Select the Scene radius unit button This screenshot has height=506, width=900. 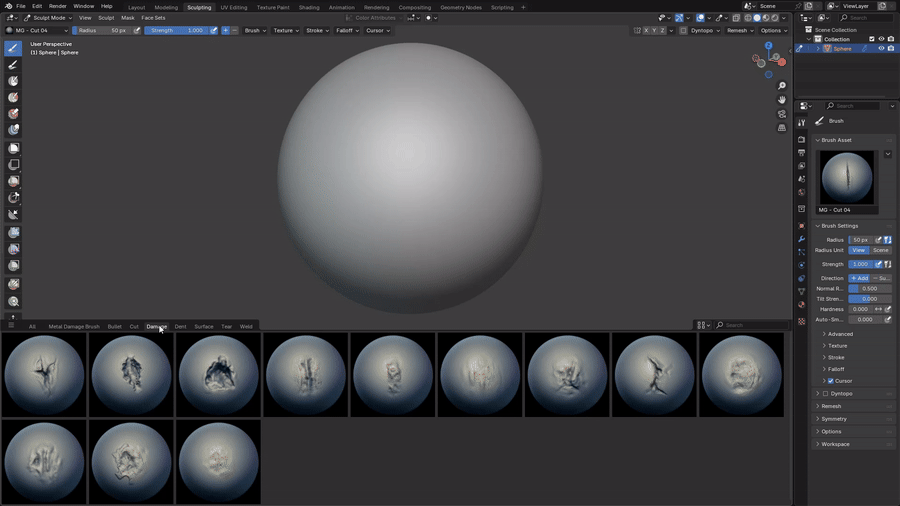tap(880, 250)
